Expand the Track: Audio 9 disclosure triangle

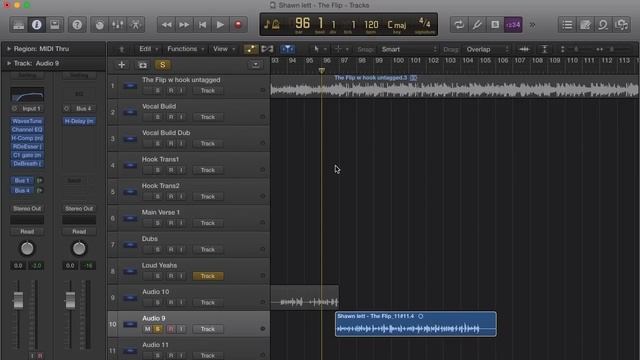click(9, 63)
